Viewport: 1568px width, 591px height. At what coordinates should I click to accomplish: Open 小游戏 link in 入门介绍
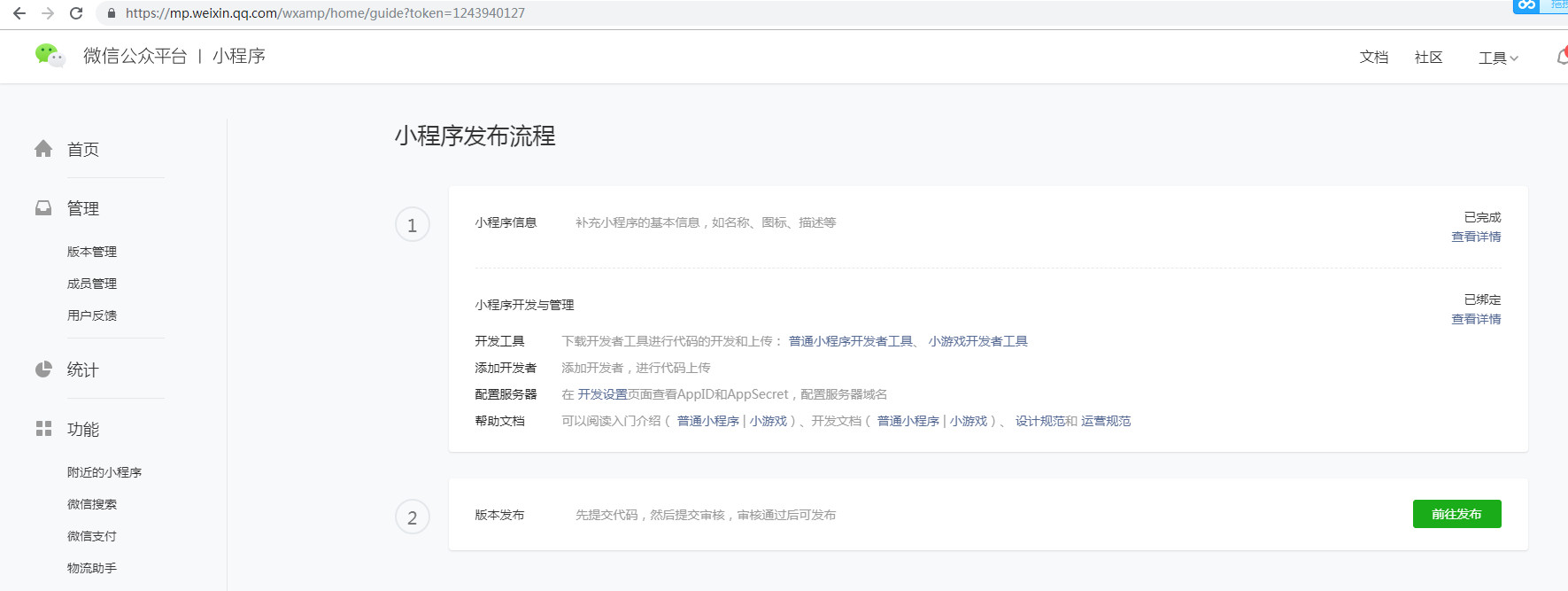click(768, 421)
